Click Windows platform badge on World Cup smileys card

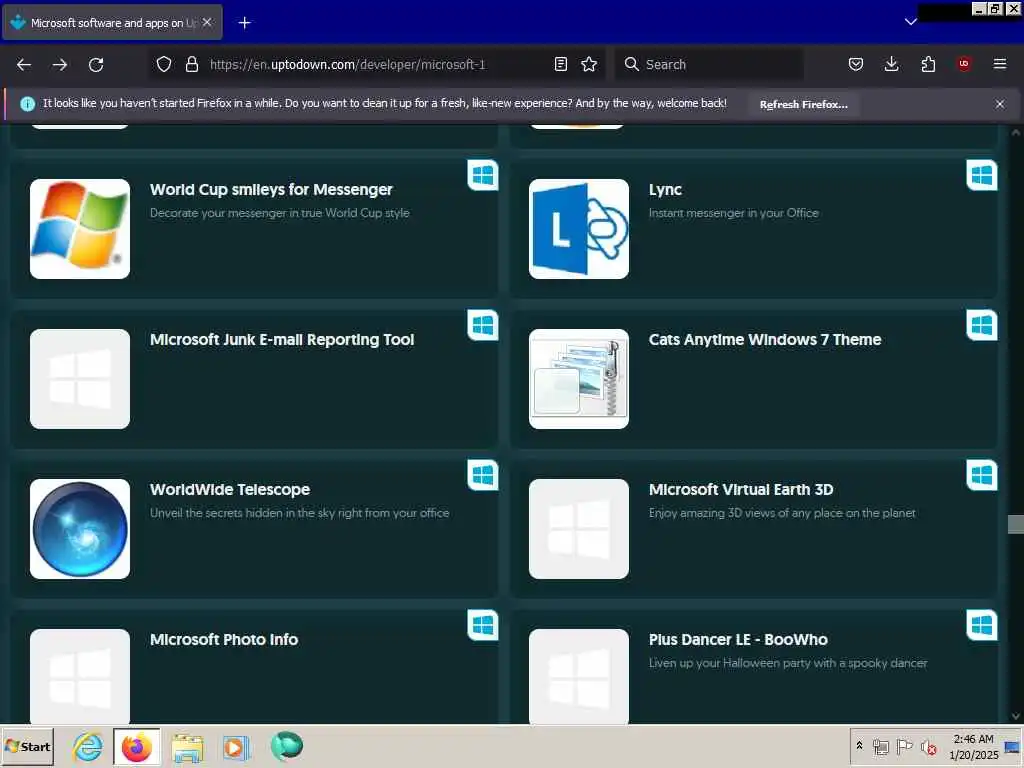483,175
